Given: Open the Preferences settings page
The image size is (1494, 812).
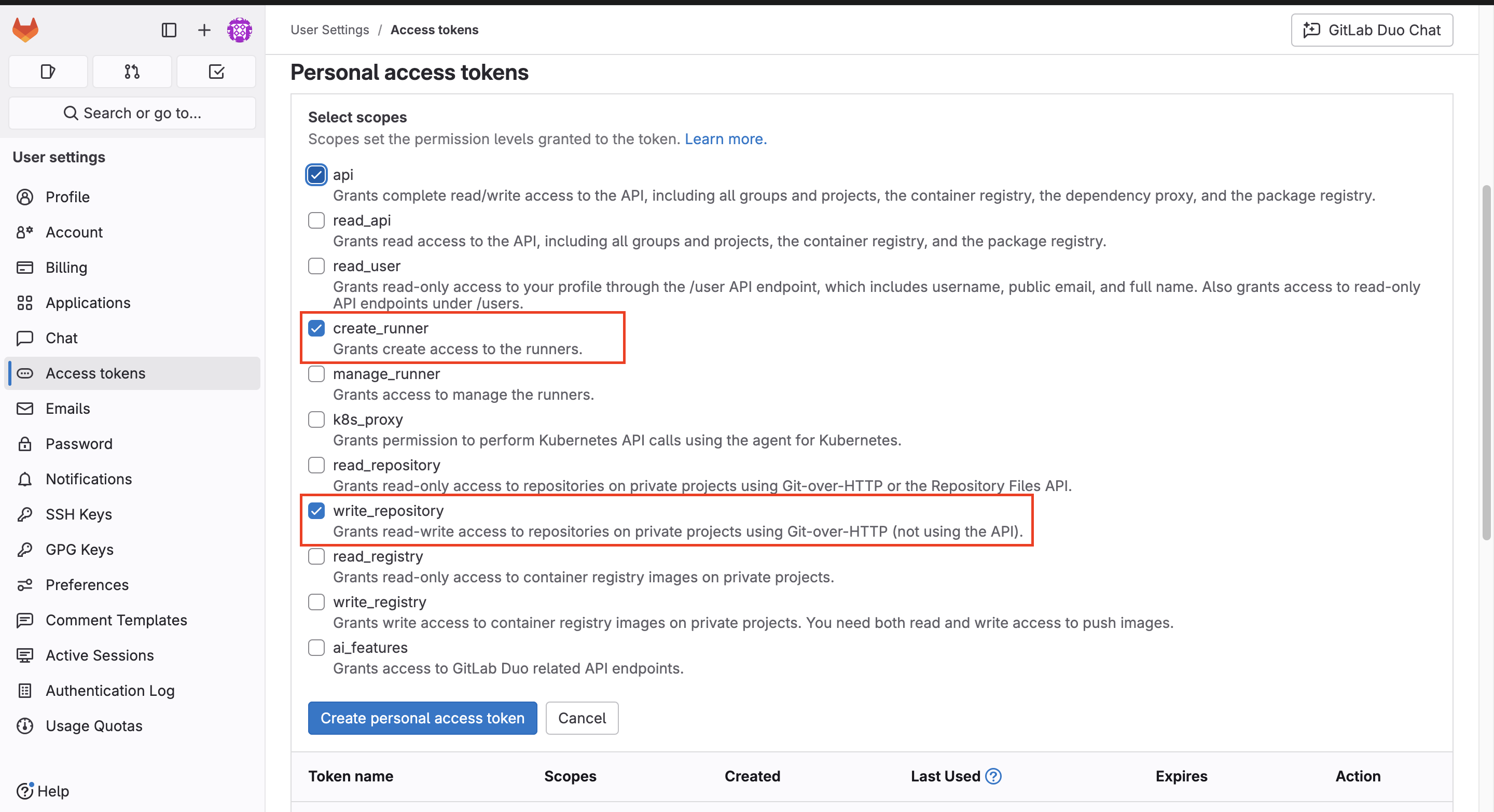Looking at the screenshot, I should 87,585.
